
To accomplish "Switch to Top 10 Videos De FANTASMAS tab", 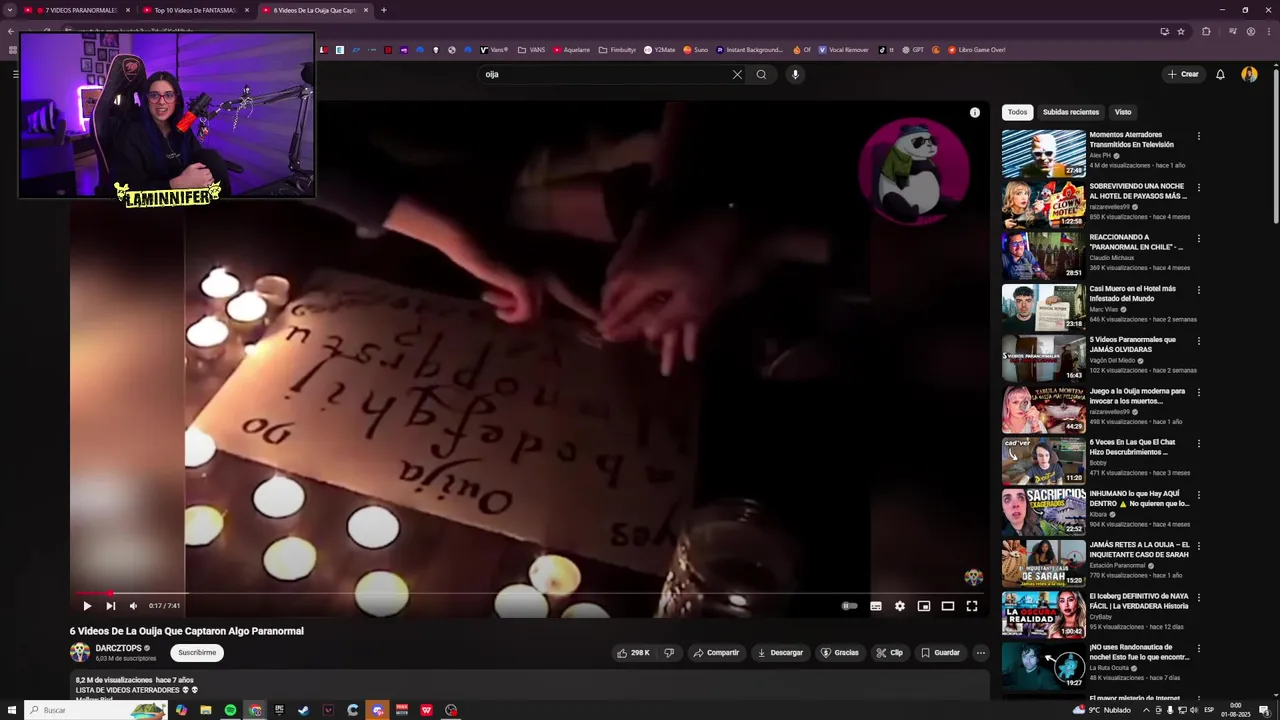I will pyautogui.click(x=195, y=10).
